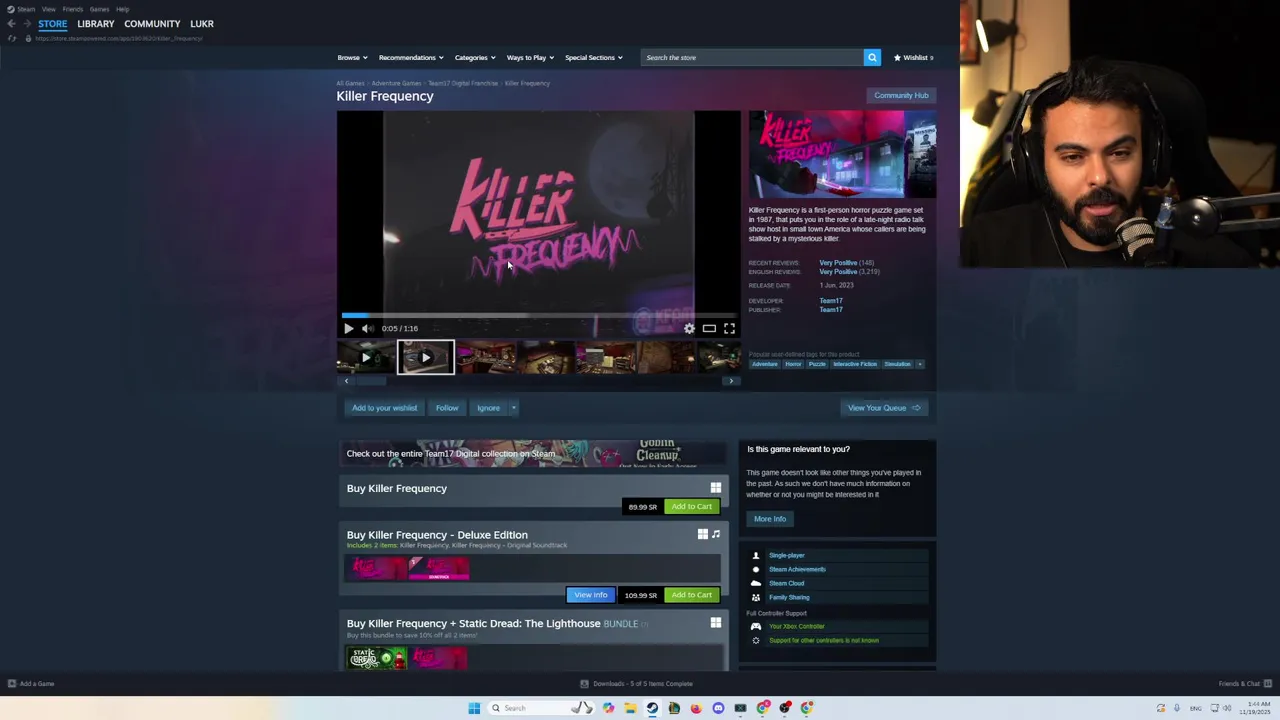
Task: Open Discord from the Windows taskbar
Action: click(718, 708)
